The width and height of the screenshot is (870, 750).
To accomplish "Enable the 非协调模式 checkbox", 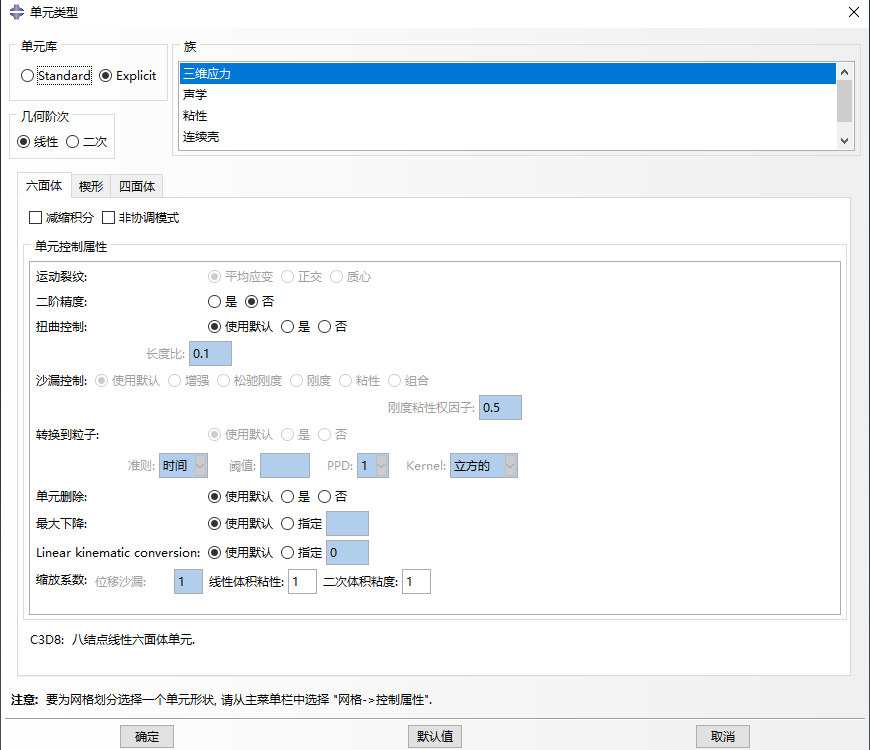I will pos(109,217).
